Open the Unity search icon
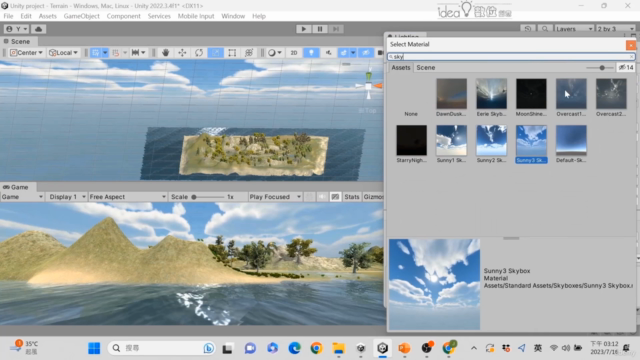The height and width of the screenshot is (360, 640). [545, 29]
